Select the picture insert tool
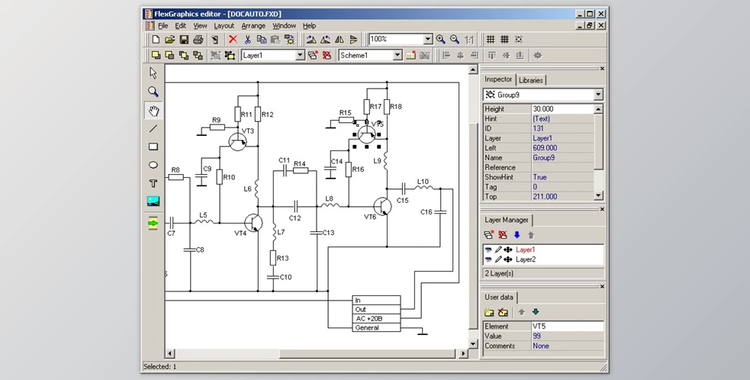750x380 pixels. pyautogui.click(x=153, y=201)
